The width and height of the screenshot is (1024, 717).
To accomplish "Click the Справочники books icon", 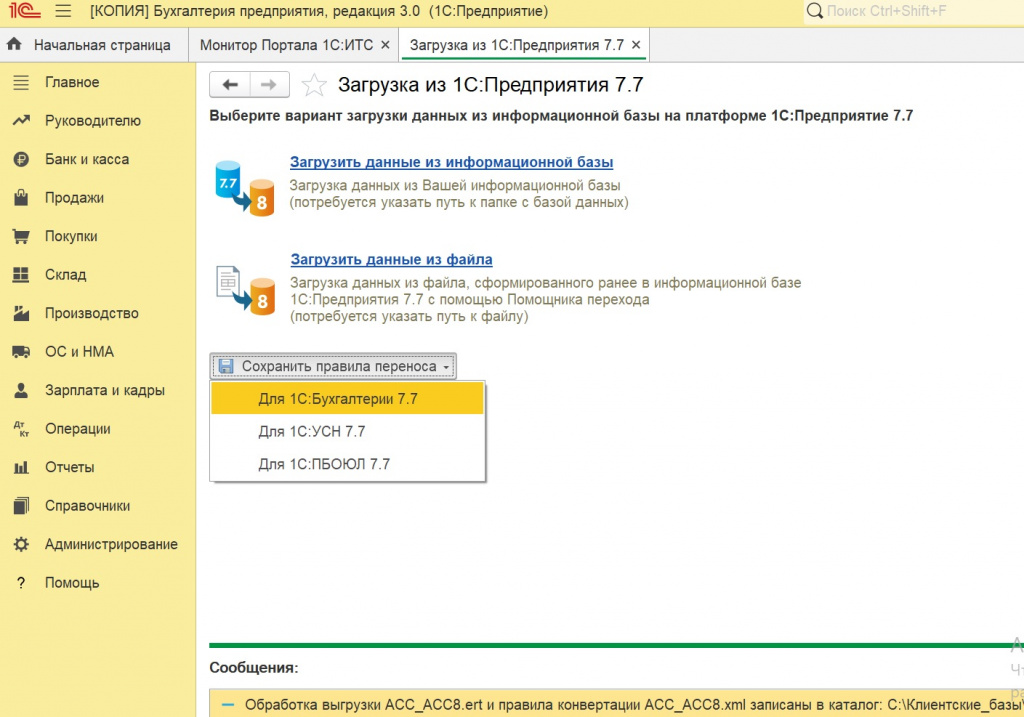I will click(21, 505).
